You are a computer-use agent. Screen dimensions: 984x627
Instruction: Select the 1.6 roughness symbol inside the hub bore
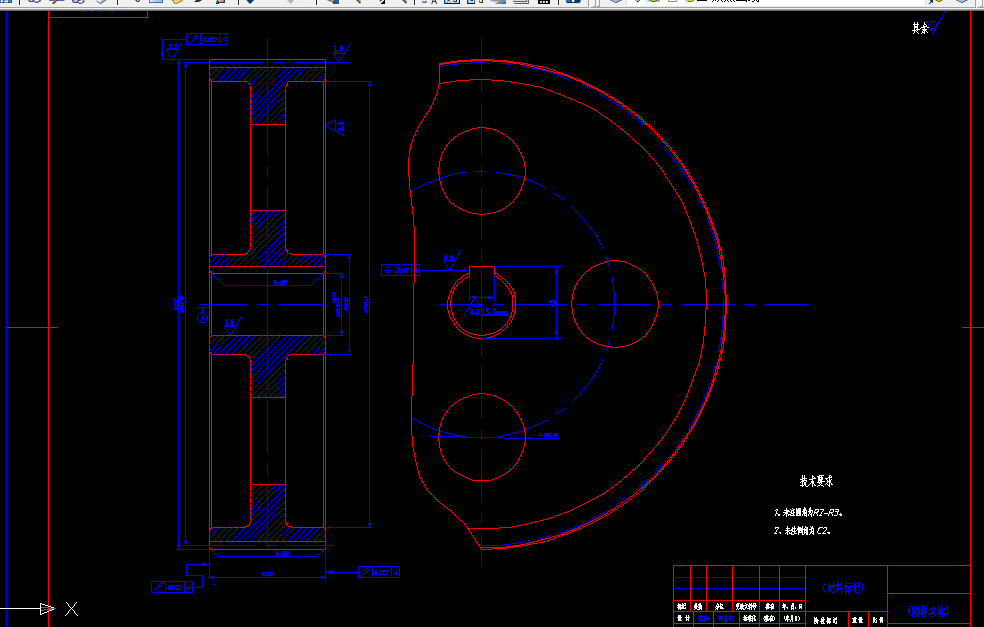231,325
